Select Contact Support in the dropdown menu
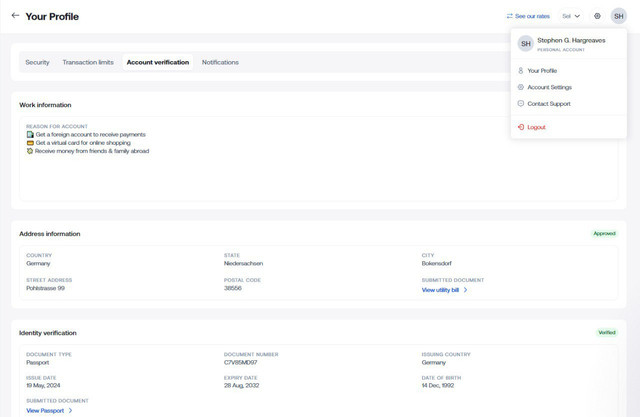 [549, 104]
